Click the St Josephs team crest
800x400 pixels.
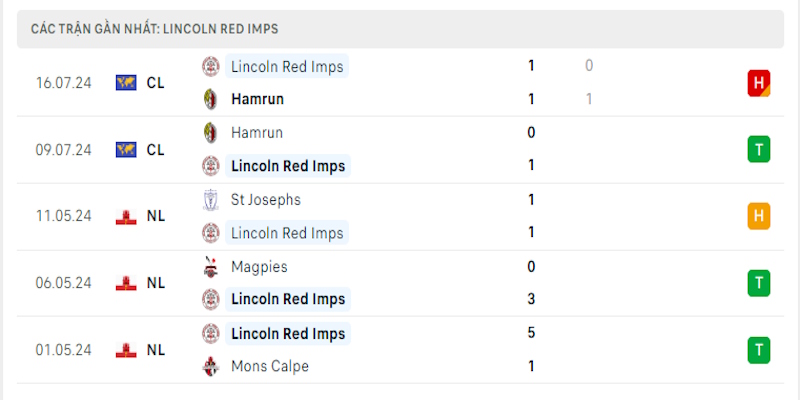[211, 200]
